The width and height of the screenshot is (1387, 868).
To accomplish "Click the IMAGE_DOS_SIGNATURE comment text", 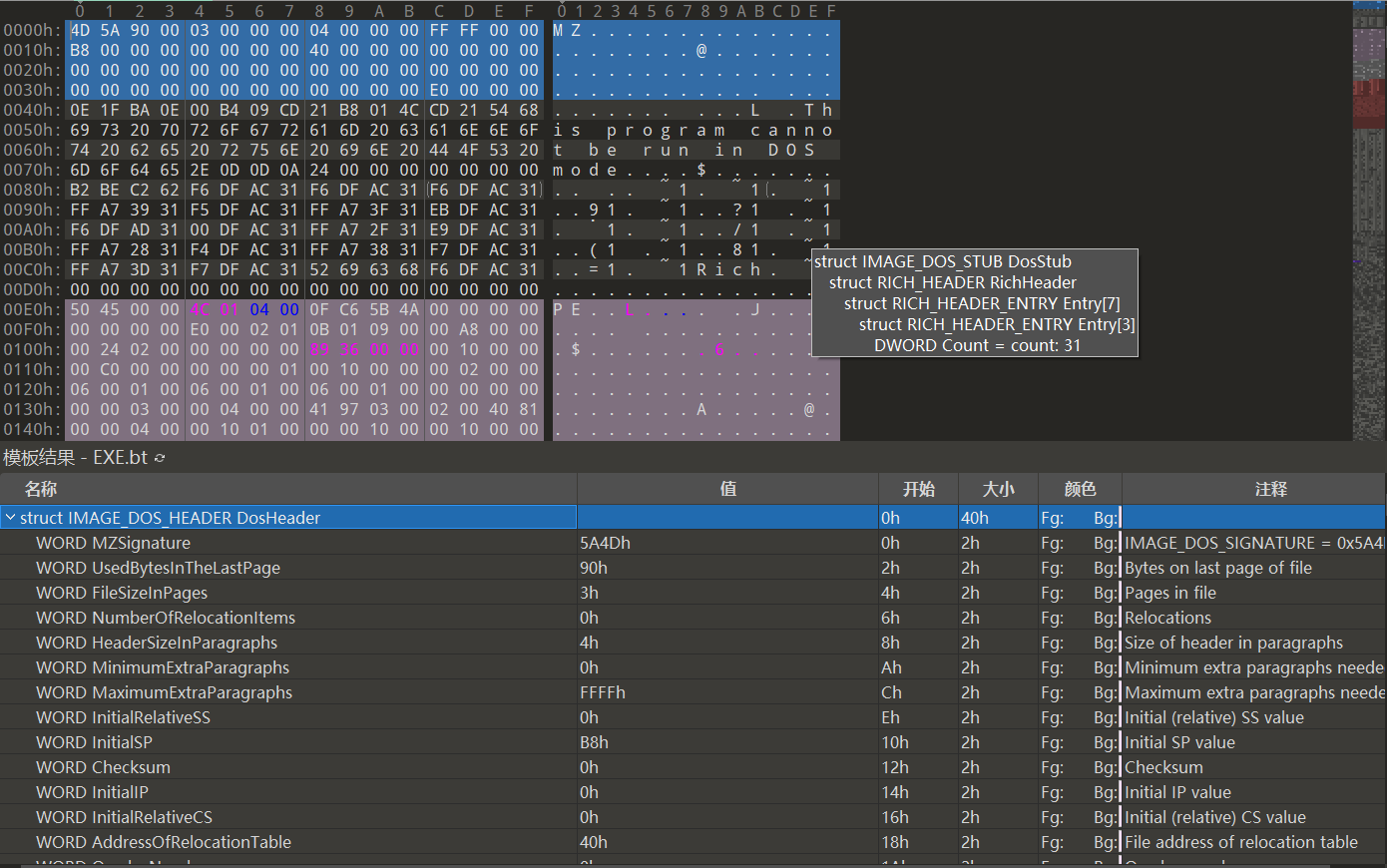I will (x=1254, y=543).
